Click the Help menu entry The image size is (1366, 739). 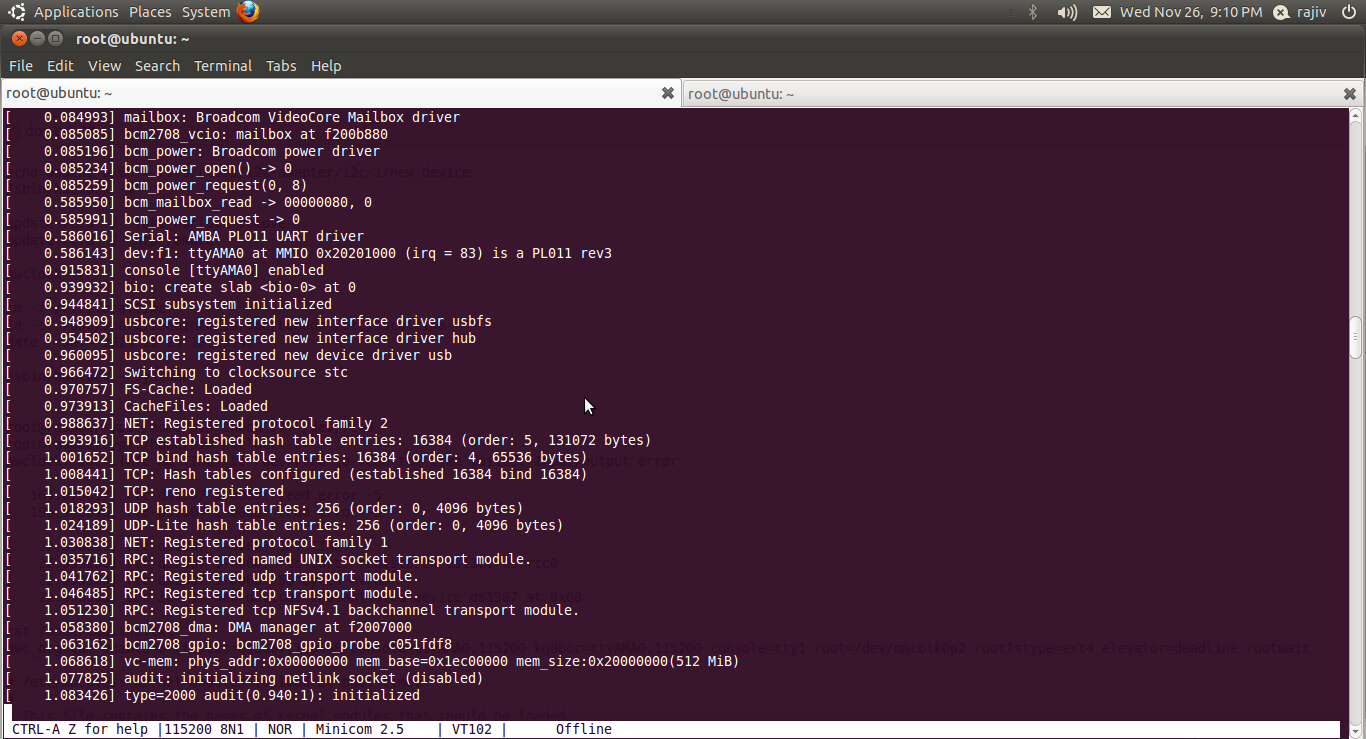click(326, 66)
